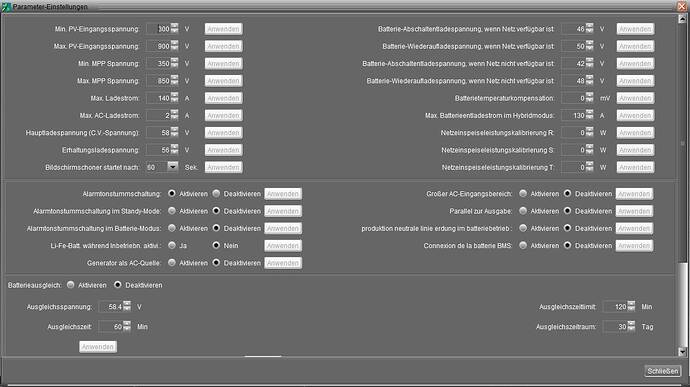Screen dimensions: 690x387
Task: Click the app icon in the title bar
Action: point(6,7)
